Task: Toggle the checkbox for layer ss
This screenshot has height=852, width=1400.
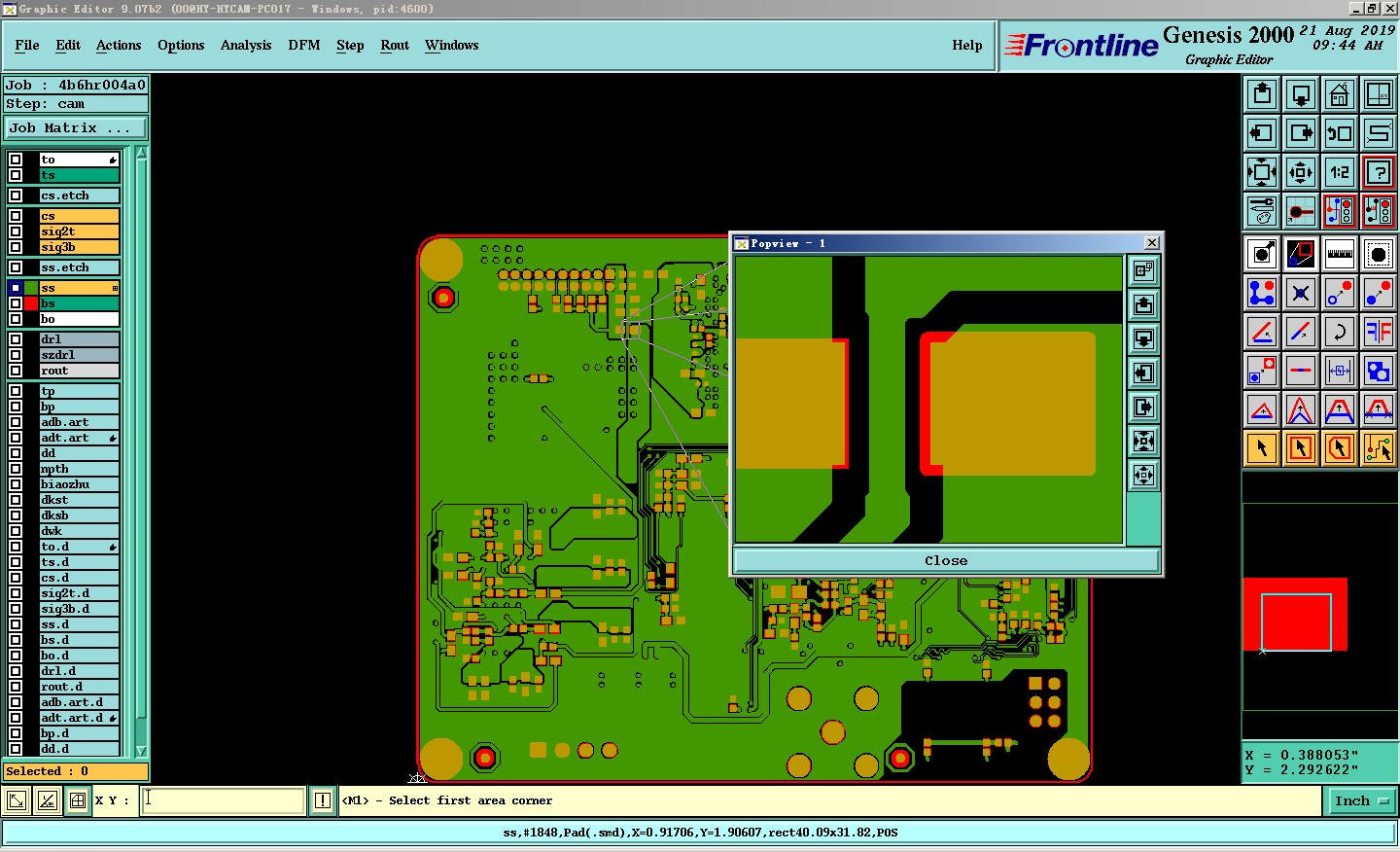Action: pos(16,288)
